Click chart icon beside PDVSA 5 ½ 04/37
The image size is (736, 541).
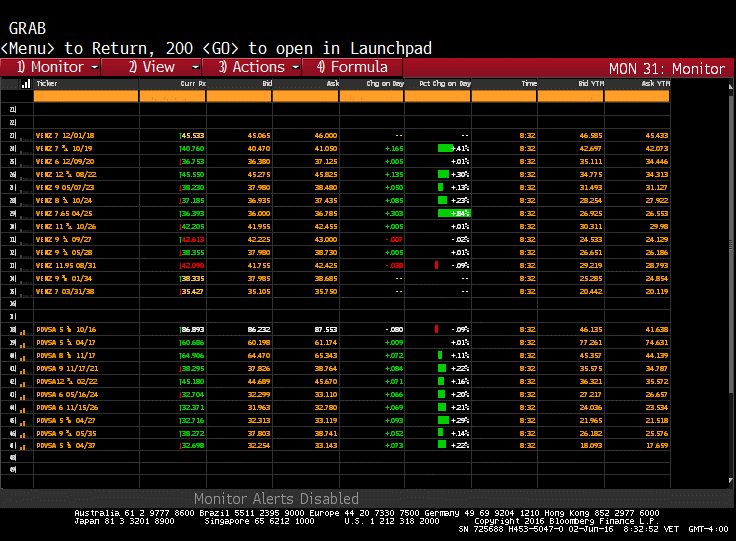(26, 446)
